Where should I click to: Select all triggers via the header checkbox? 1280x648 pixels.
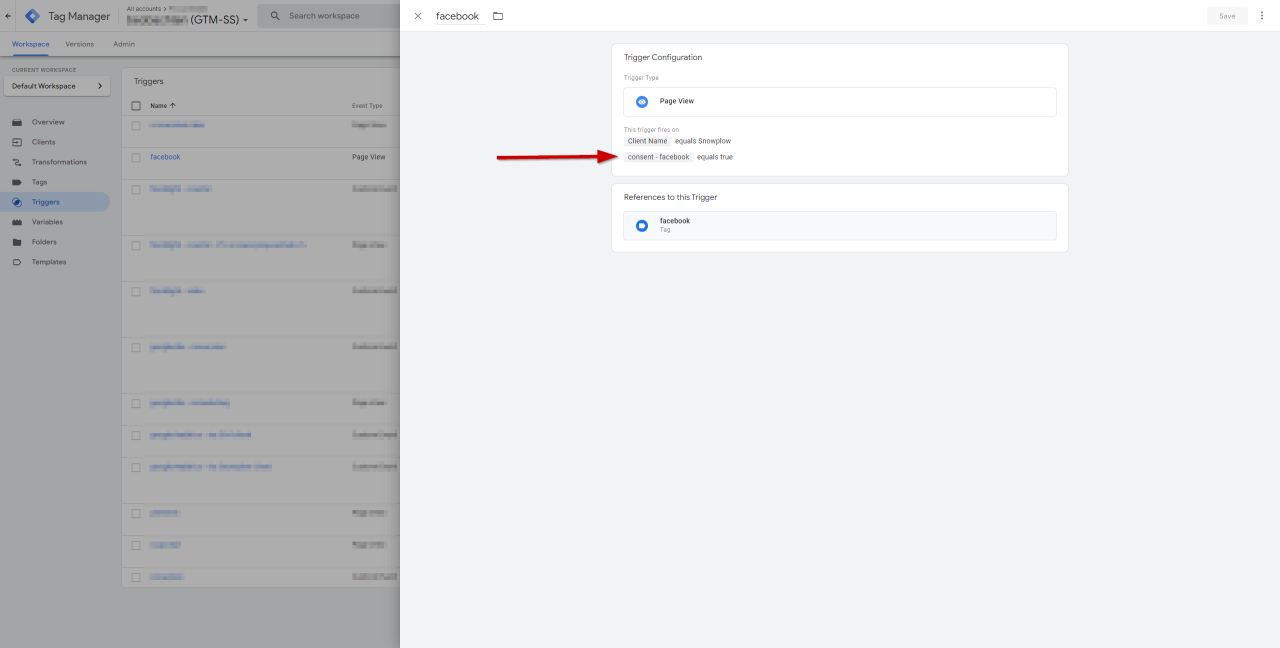(x=136, y=105)
